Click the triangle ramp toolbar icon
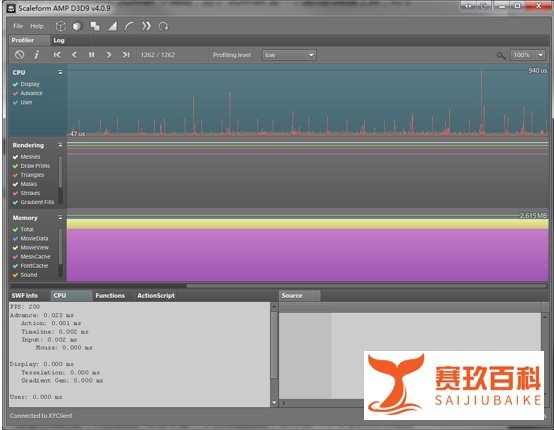Image resolution: width=554 pixels, height=430 pixels. [112, 26]
